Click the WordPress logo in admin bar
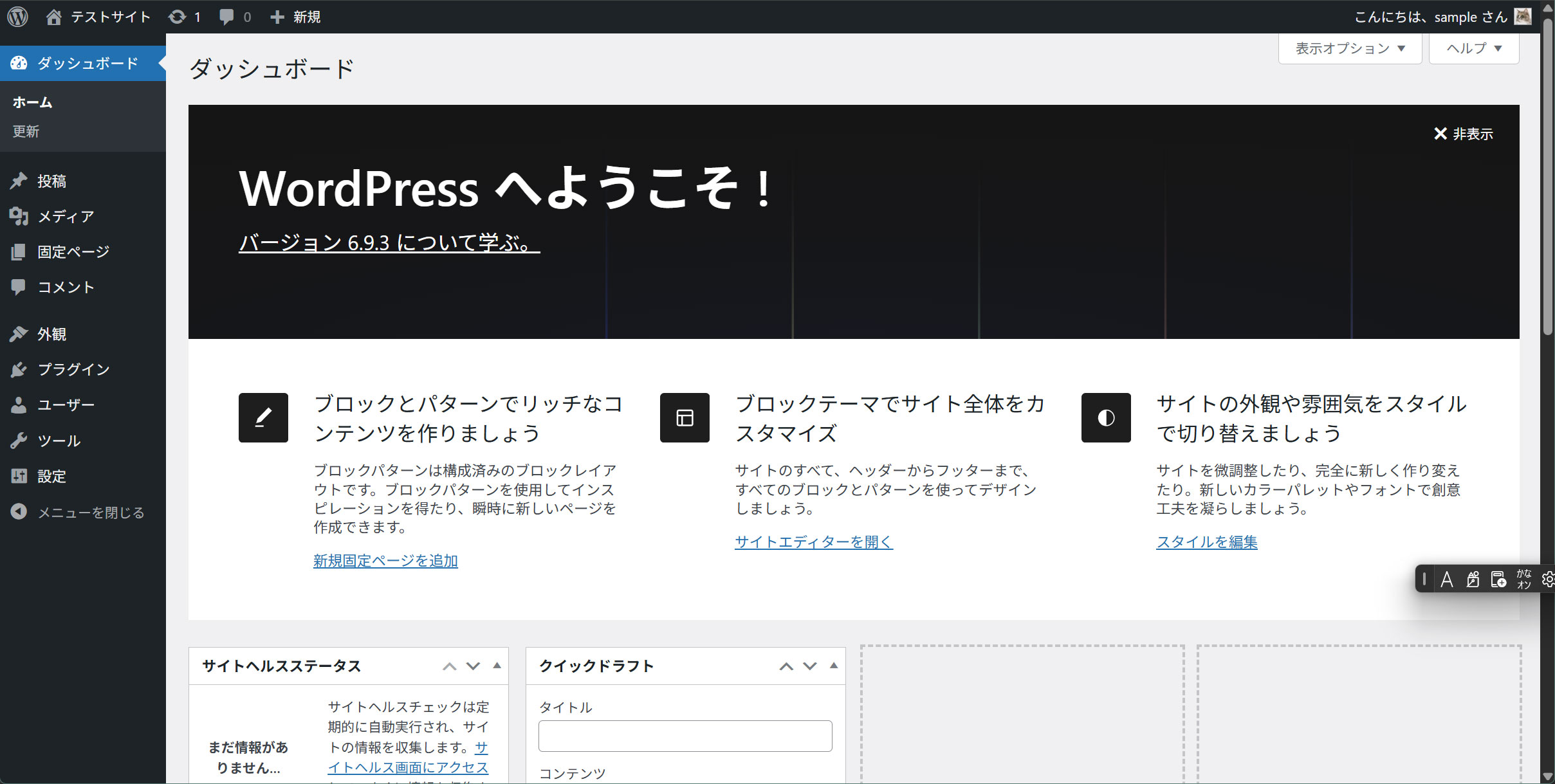The image size is (1555, 784). click(x=18, y=17)
